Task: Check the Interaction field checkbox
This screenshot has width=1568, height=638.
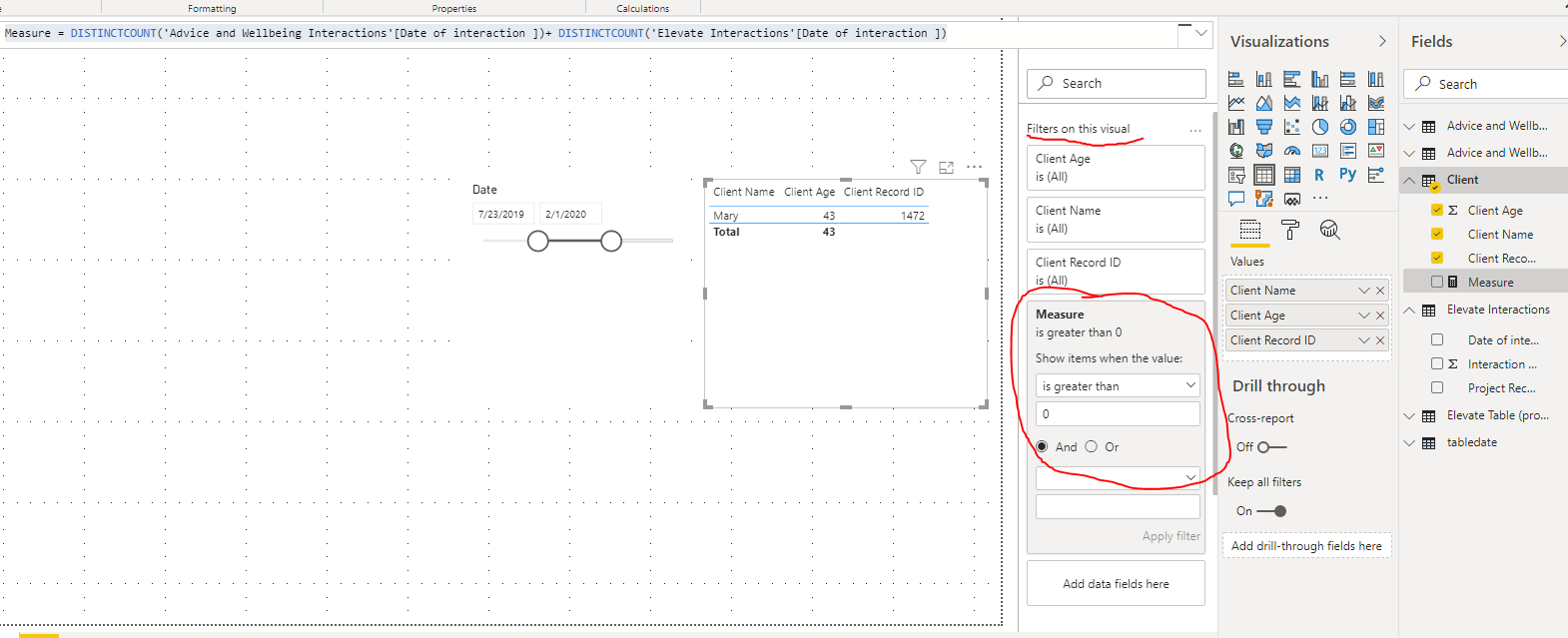Action: (x=1437, y=363)
